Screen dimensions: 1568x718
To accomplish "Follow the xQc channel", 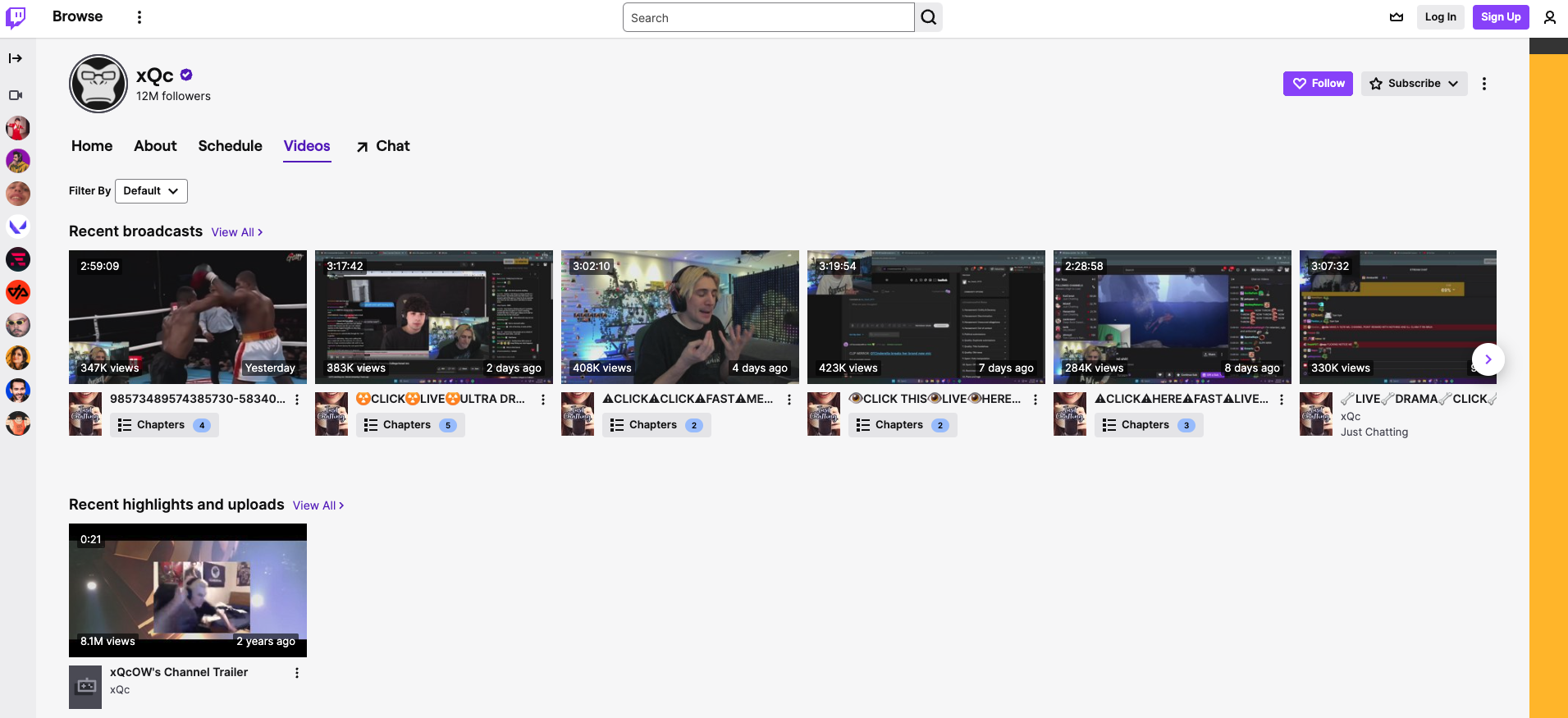I will pos(1318,84).
